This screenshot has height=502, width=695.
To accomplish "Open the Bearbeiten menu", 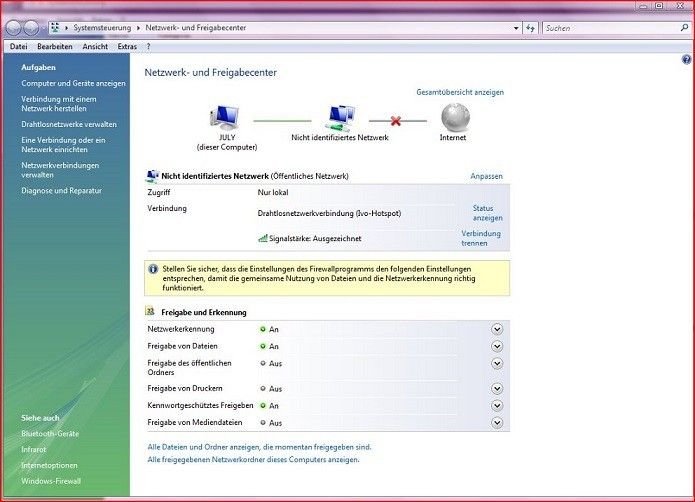I will coord(55,47).
